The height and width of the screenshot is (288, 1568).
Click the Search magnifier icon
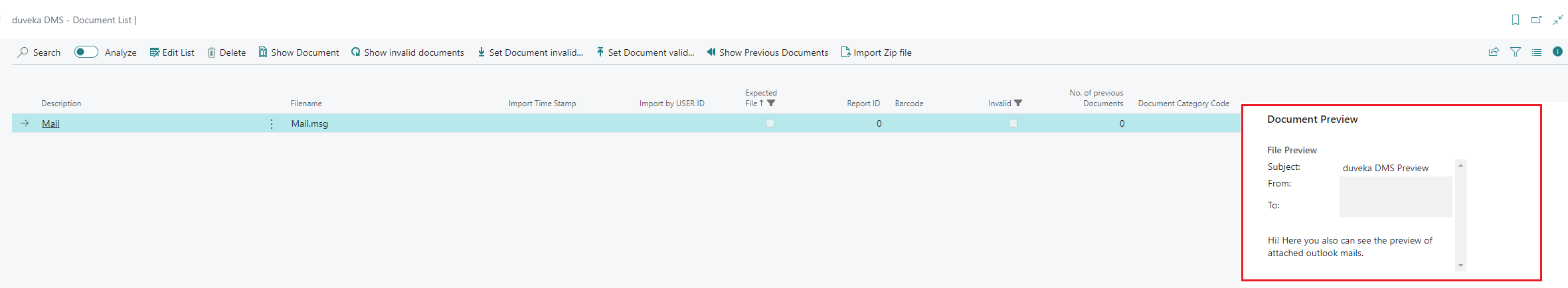(23, 52)
